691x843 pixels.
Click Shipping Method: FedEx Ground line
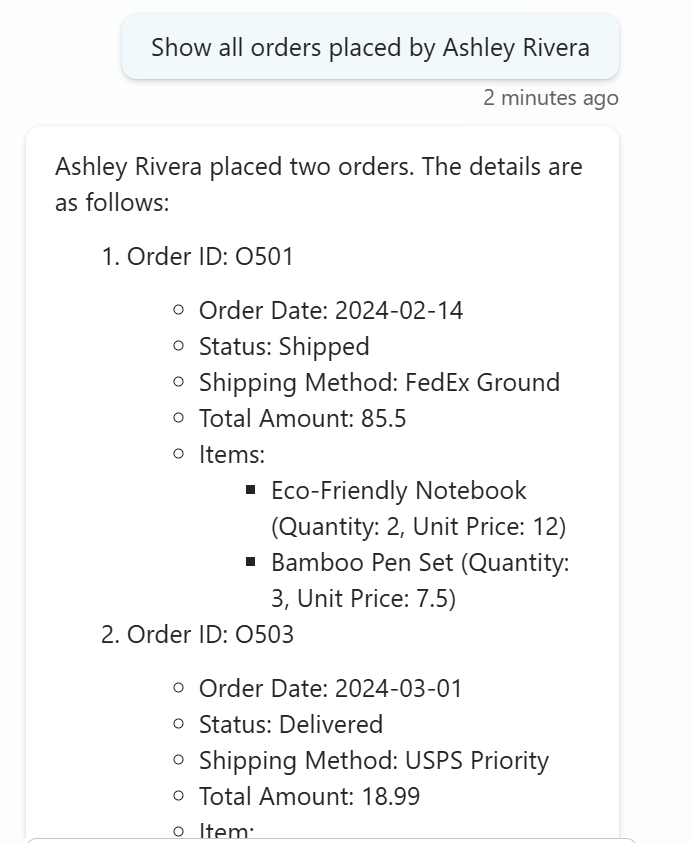tap(379, 382)
